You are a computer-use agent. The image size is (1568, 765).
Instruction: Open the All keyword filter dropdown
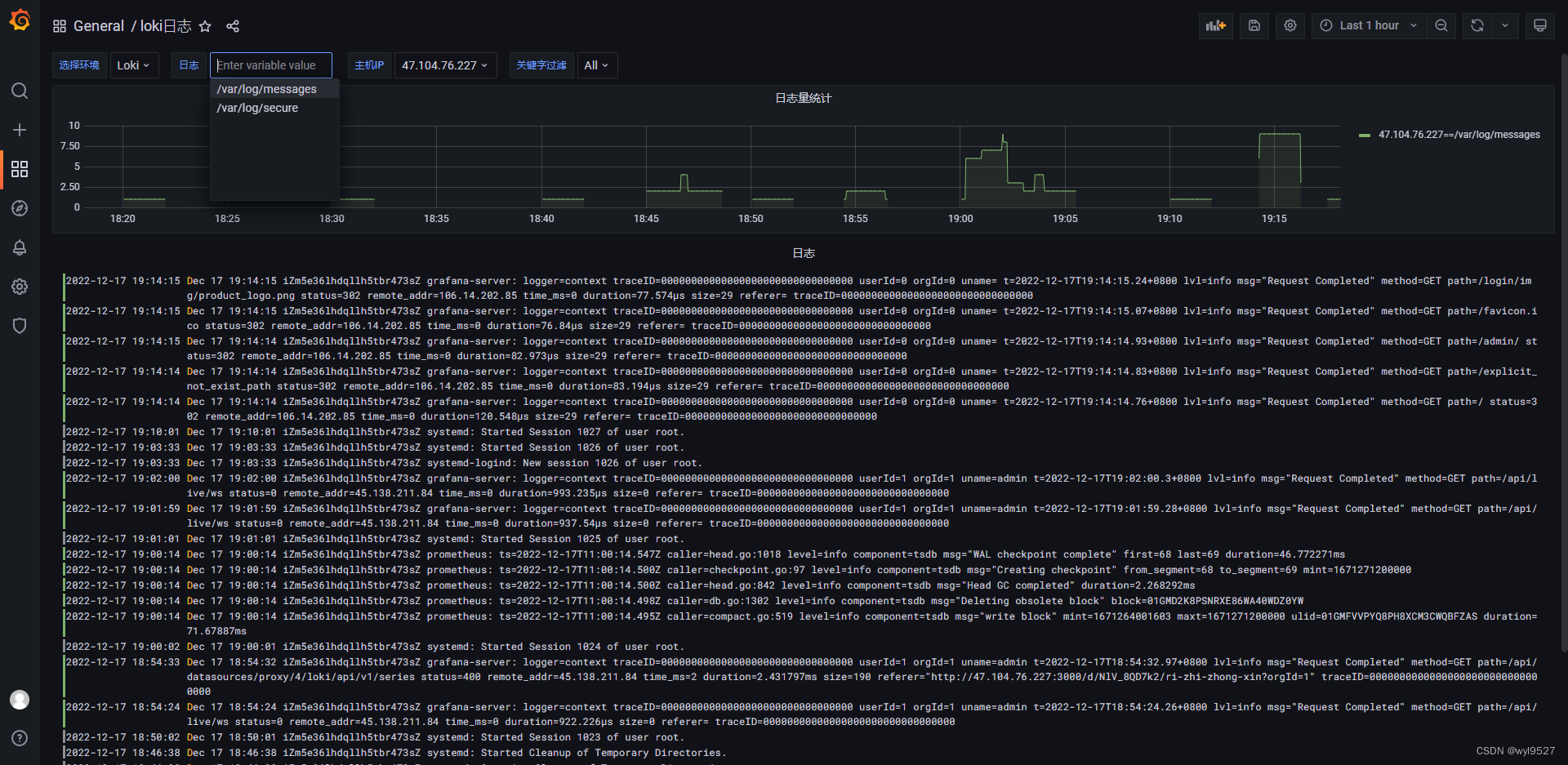[x=597, y=65]
